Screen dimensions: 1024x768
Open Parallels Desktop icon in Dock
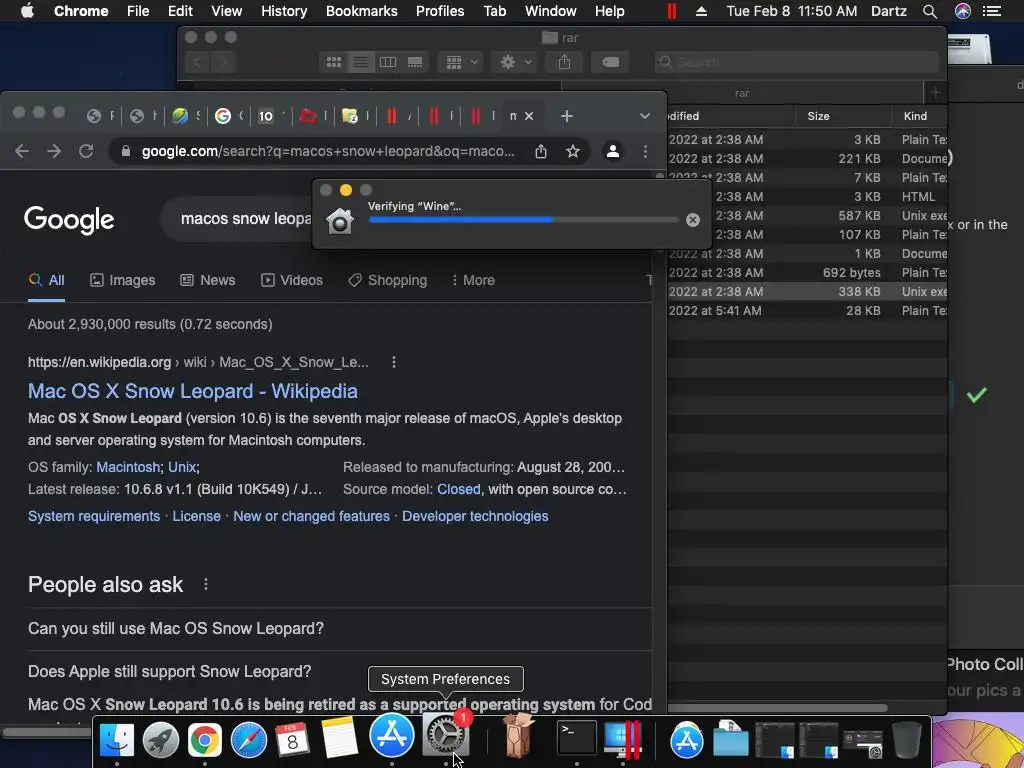pos(622,739)
